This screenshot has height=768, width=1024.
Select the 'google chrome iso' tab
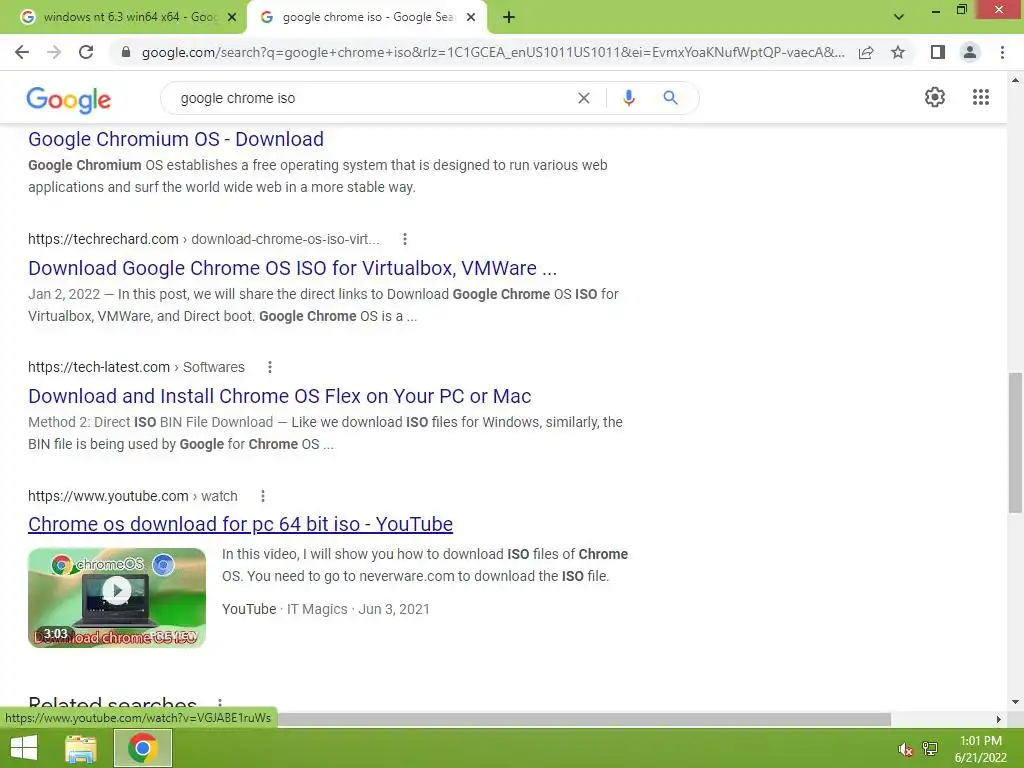[x=366, y=17]
